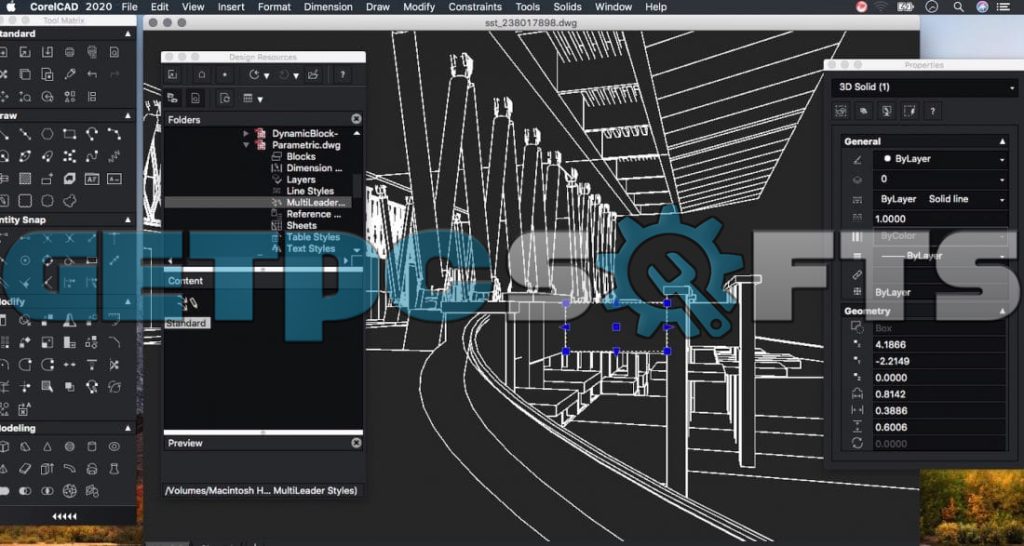Open the Modify menu
The height and width of the screenshot is (546, 1024).
point(419,7)
